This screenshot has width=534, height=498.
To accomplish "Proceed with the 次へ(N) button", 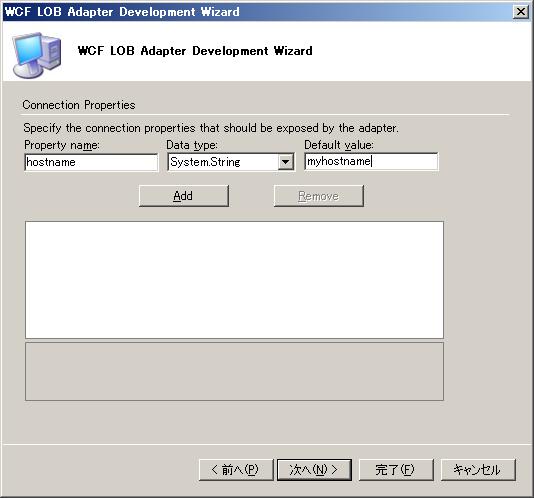I will (314, 470).
